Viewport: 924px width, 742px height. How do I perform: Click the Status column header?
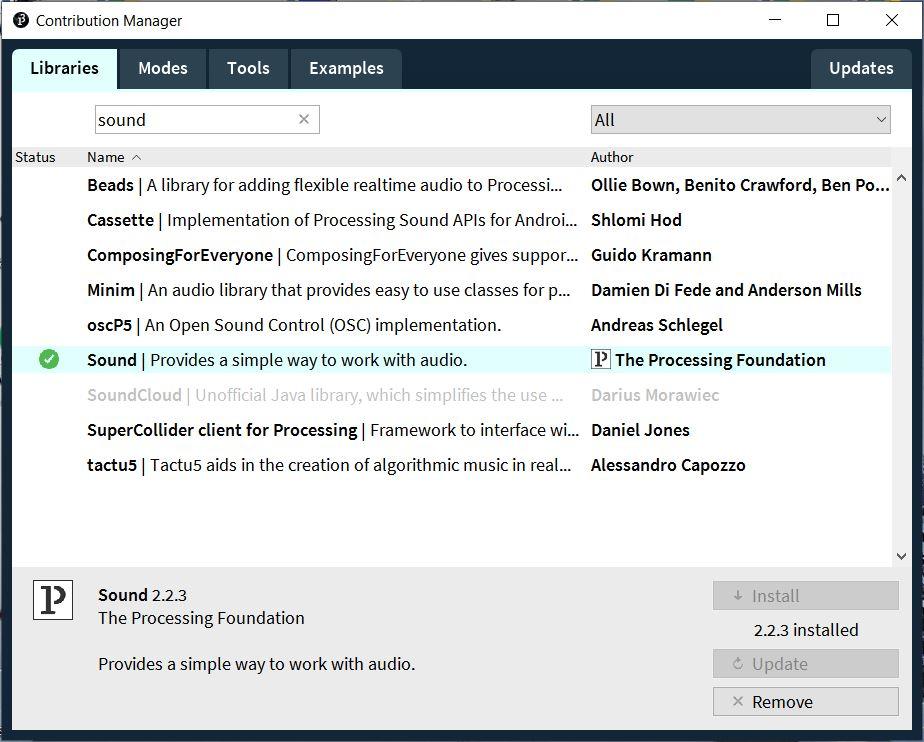(x=35, y=157)
